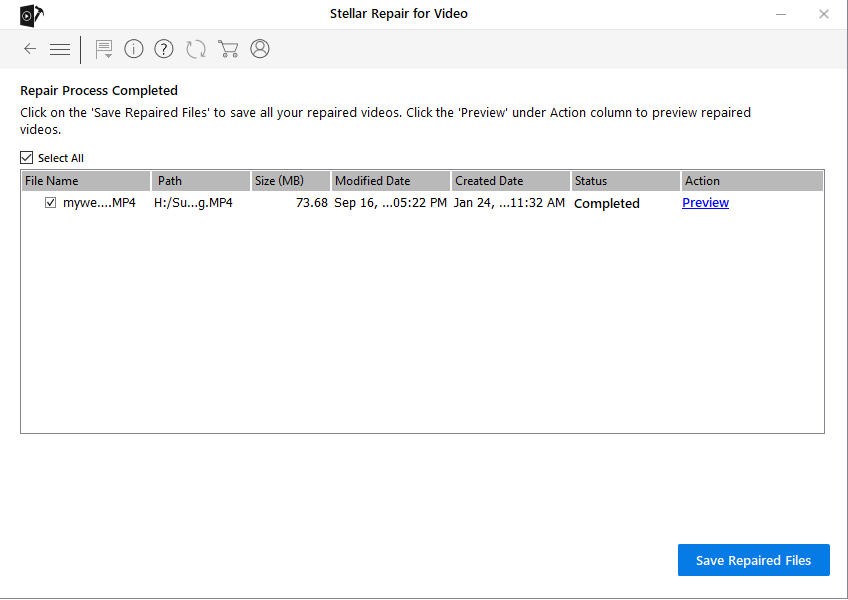Image resolution: width=848 pixels, height=600 pixels.
Task: Open the Help question mark icon
Action: (164, 49)
